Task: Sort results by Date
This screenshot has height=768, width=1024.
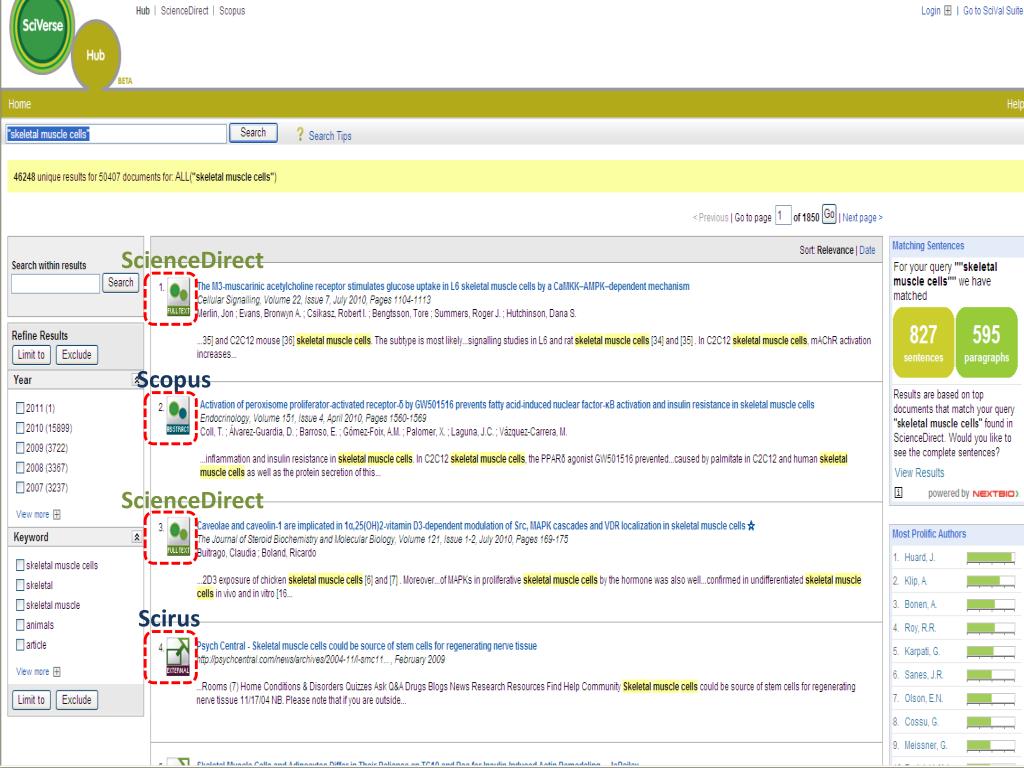Action: [867, 250]
